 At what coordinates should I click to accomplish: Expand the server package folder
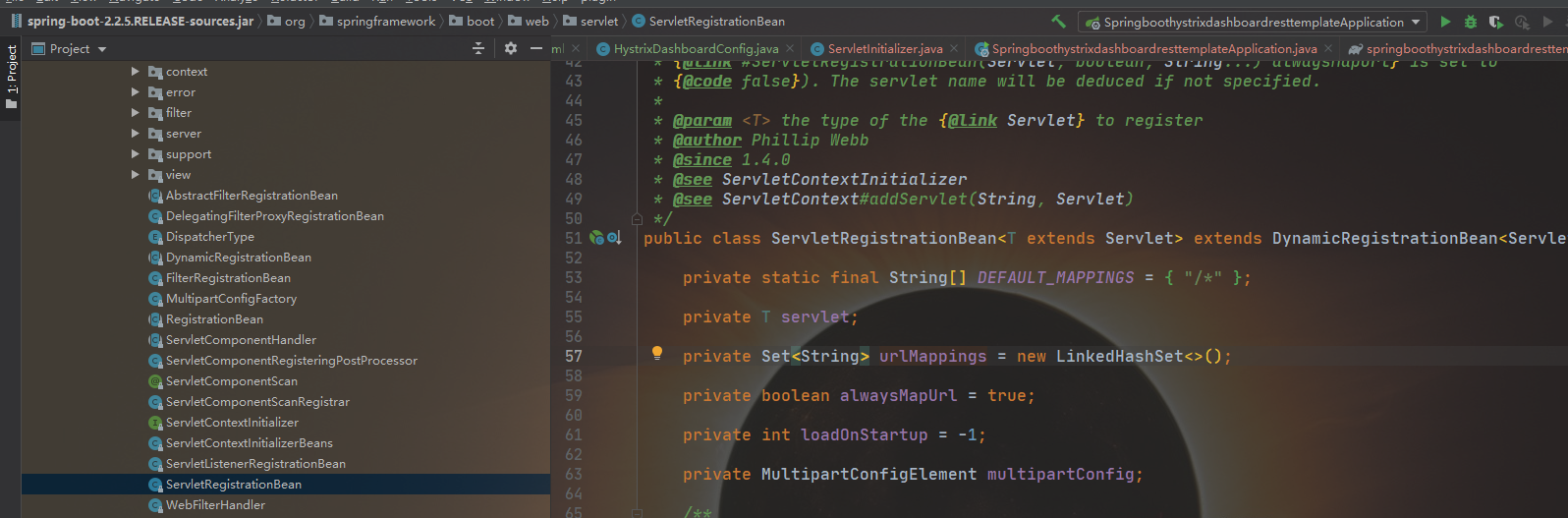136,133
